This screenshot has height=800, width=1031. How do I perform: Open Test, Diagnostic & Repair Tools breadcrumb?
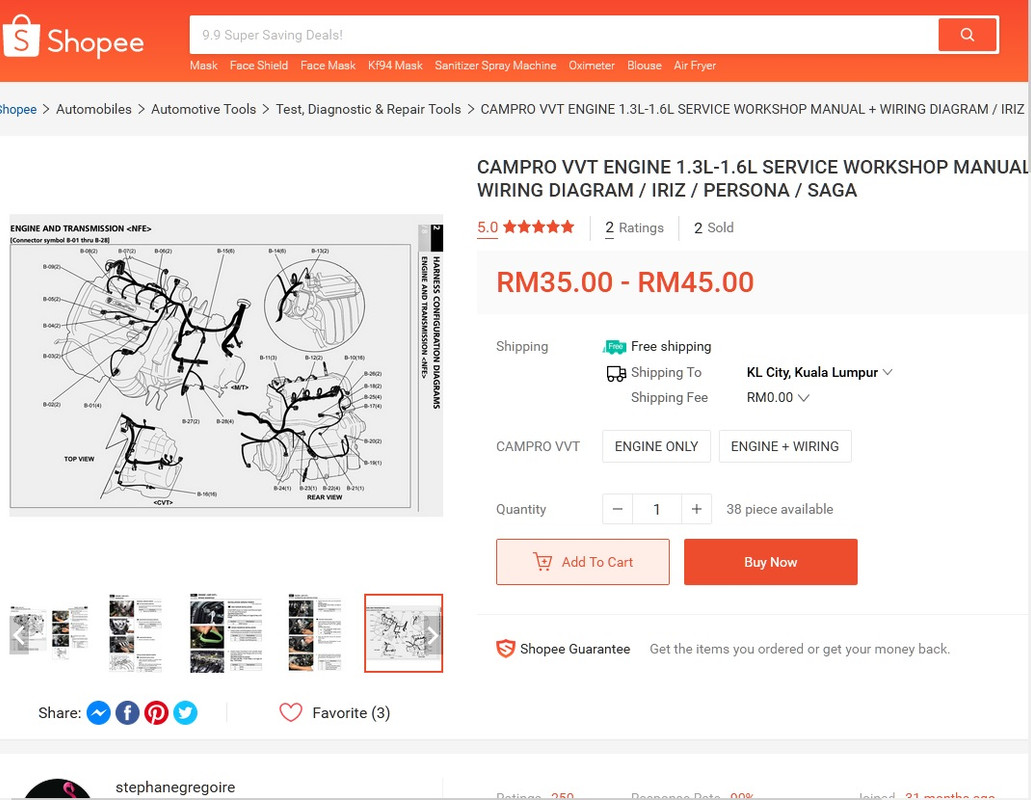point(368,109)
